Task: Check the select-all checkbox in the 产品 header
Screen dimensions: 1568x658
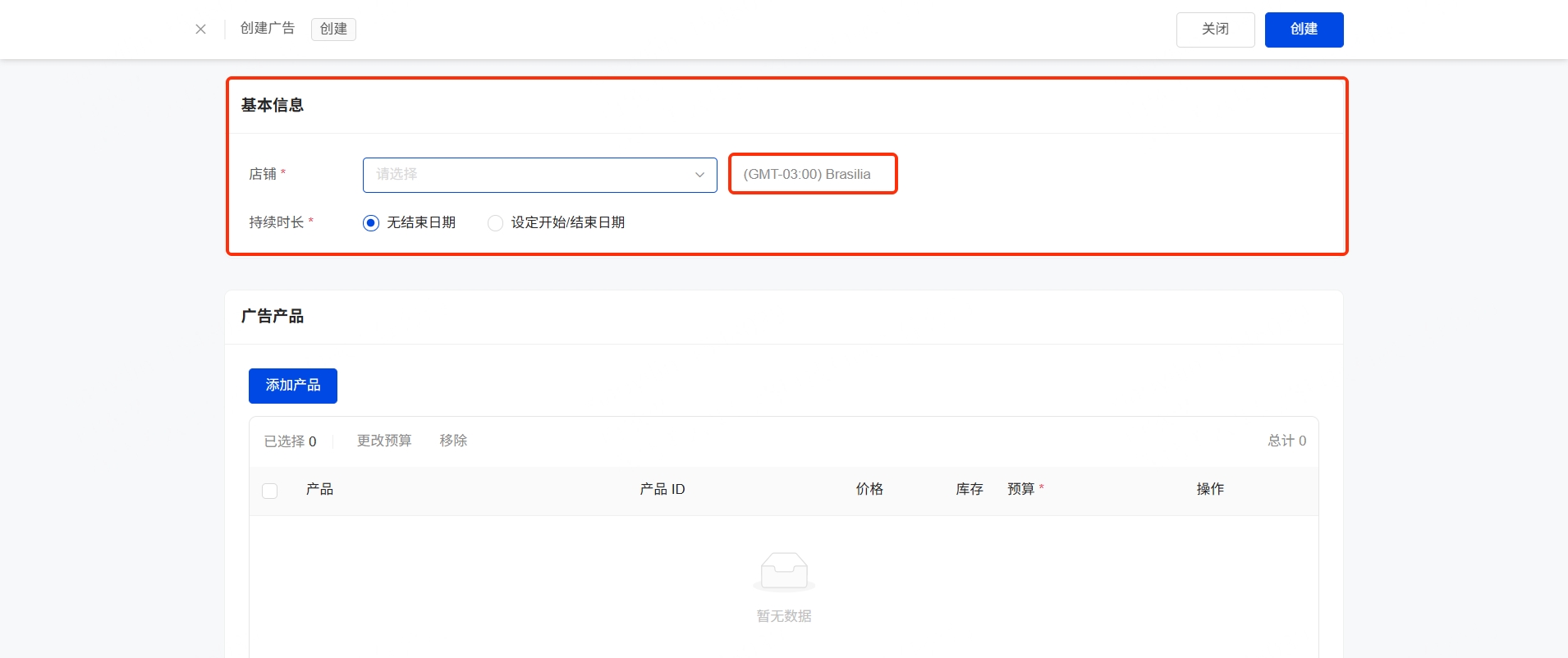Action: coord(269,491)
